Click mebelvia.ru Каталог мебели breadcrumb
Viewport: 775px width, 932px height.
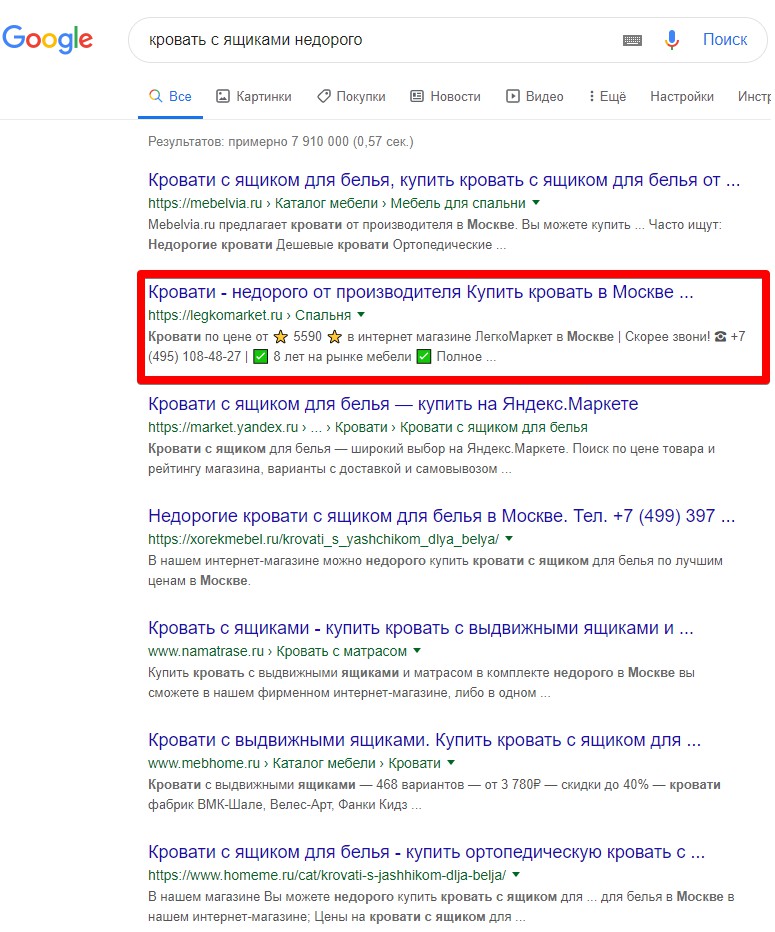(x=326, y=203)
